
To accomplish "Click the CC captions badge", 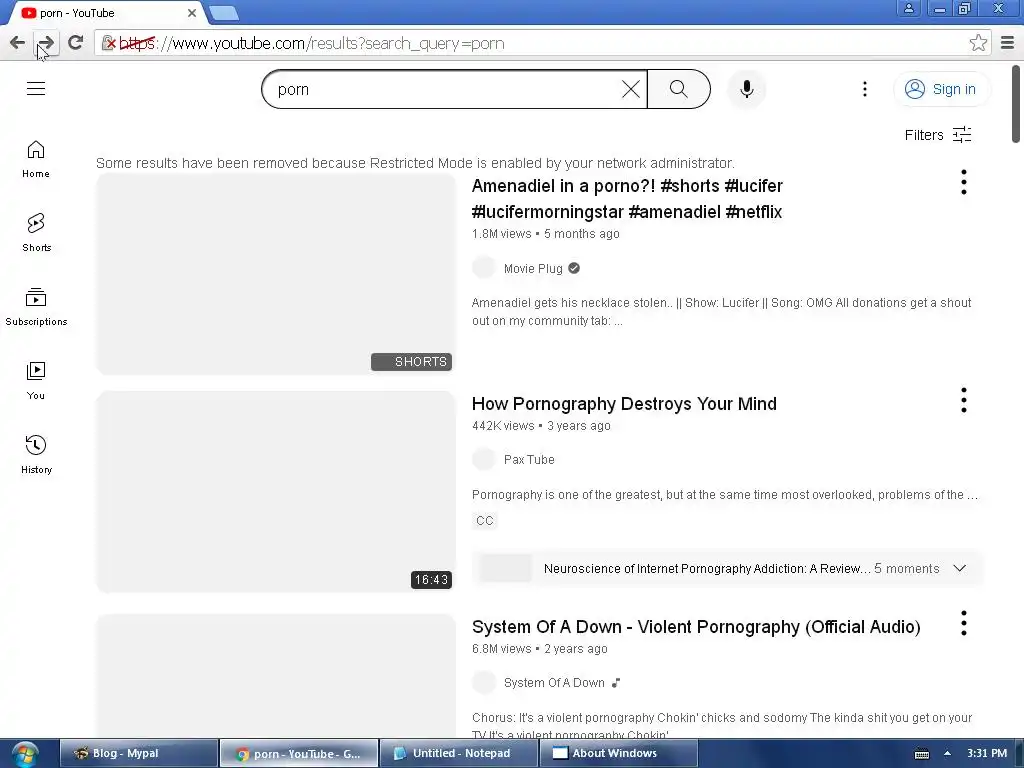I will coord(485,520).
